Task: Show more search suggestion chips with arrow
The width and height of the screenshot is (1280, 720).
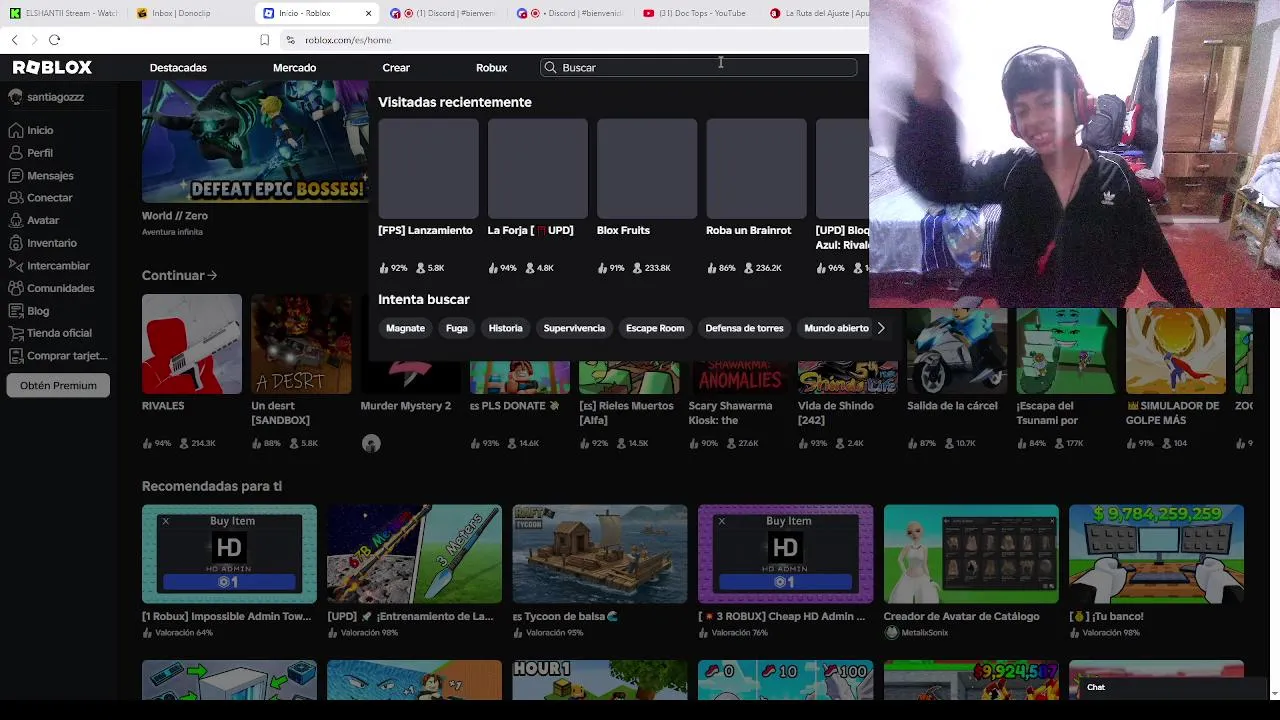Action: pos(880,328)
